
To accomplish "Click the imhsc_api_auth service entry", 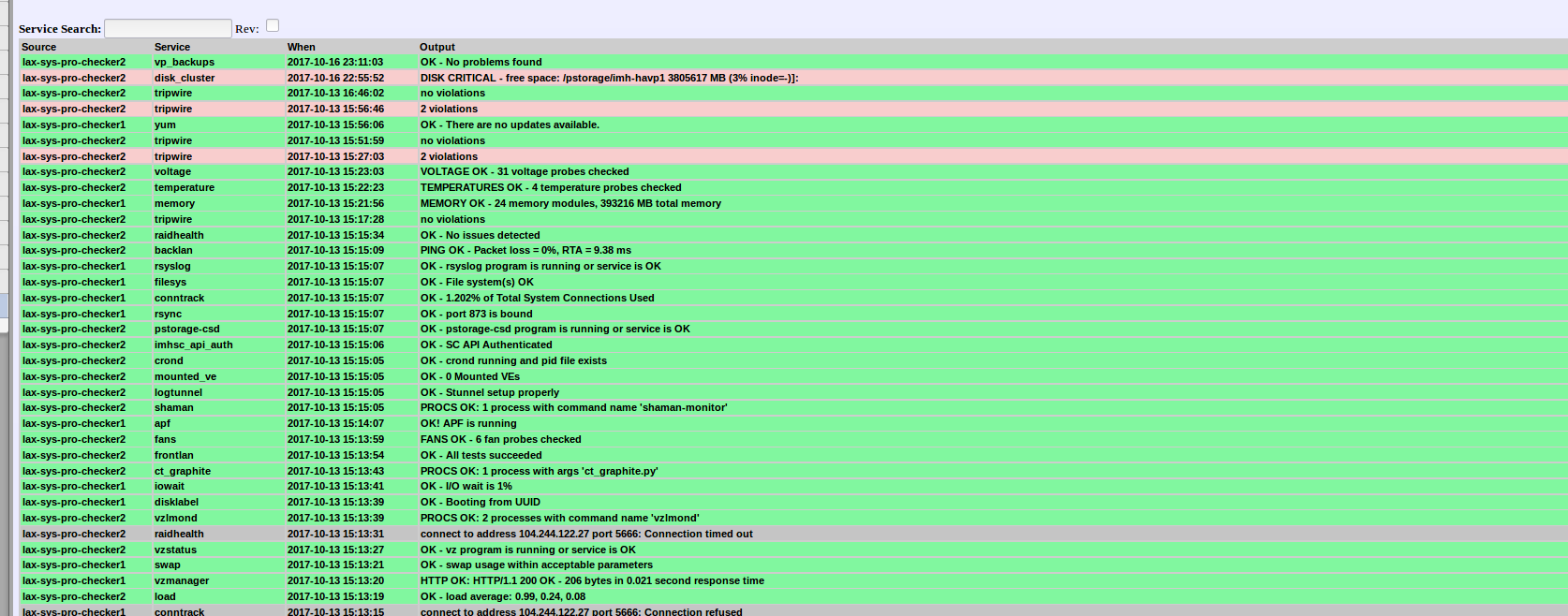I will [194, 345].
